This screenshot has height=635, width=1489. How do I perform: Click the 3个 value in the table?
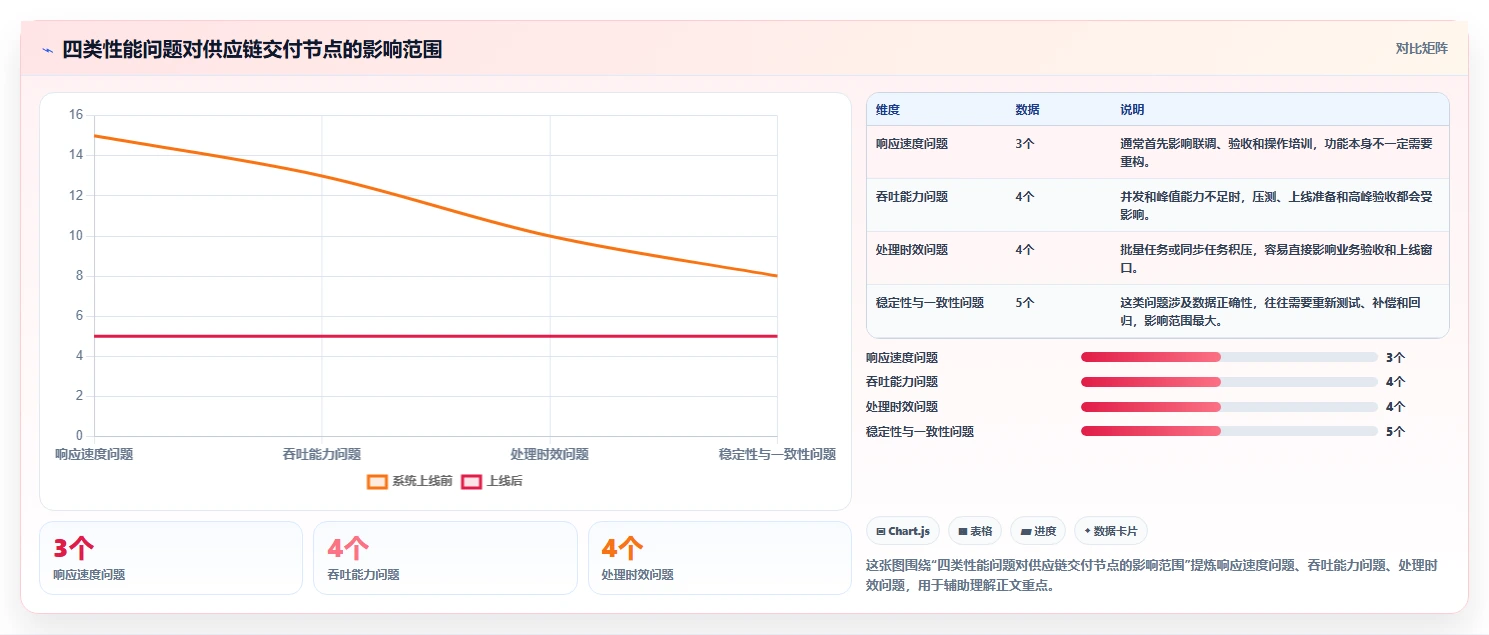click(1025, 144)
